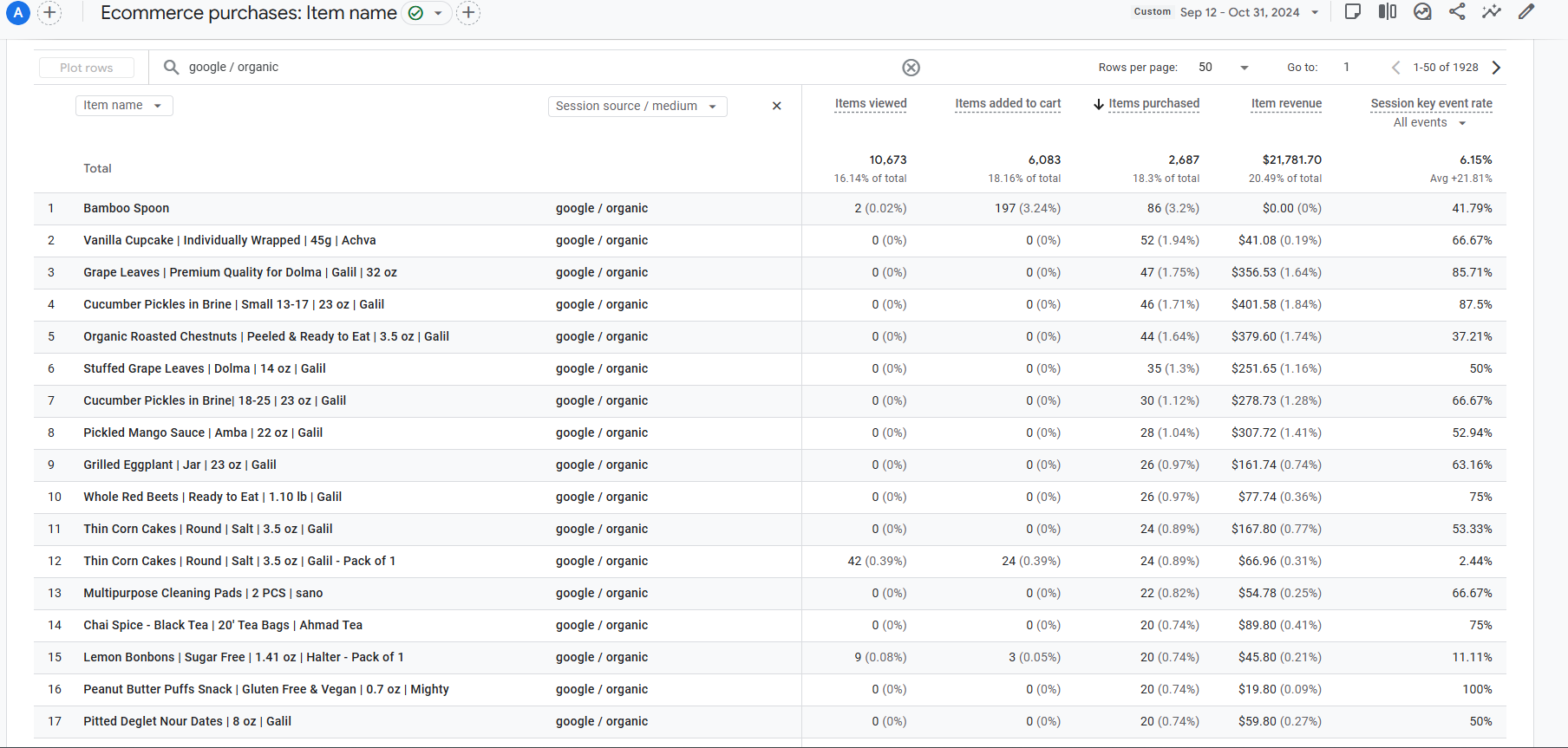Add a filter with plus icon after report title
The width and height of the screenshot is (1568, 748).
(x=468, y=12)
